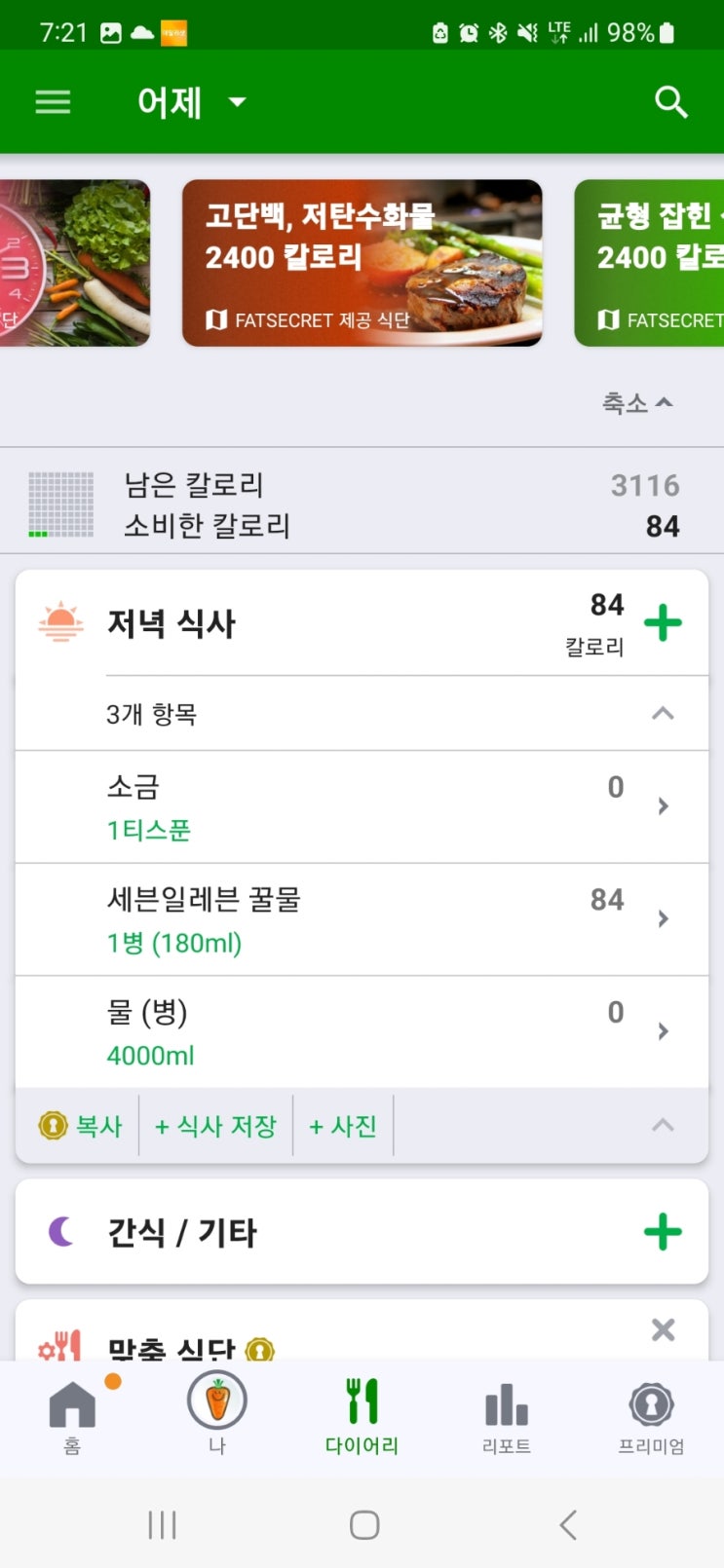
Task: Add food to 저녁 식사 with plus
Action: tap(663, 623)
